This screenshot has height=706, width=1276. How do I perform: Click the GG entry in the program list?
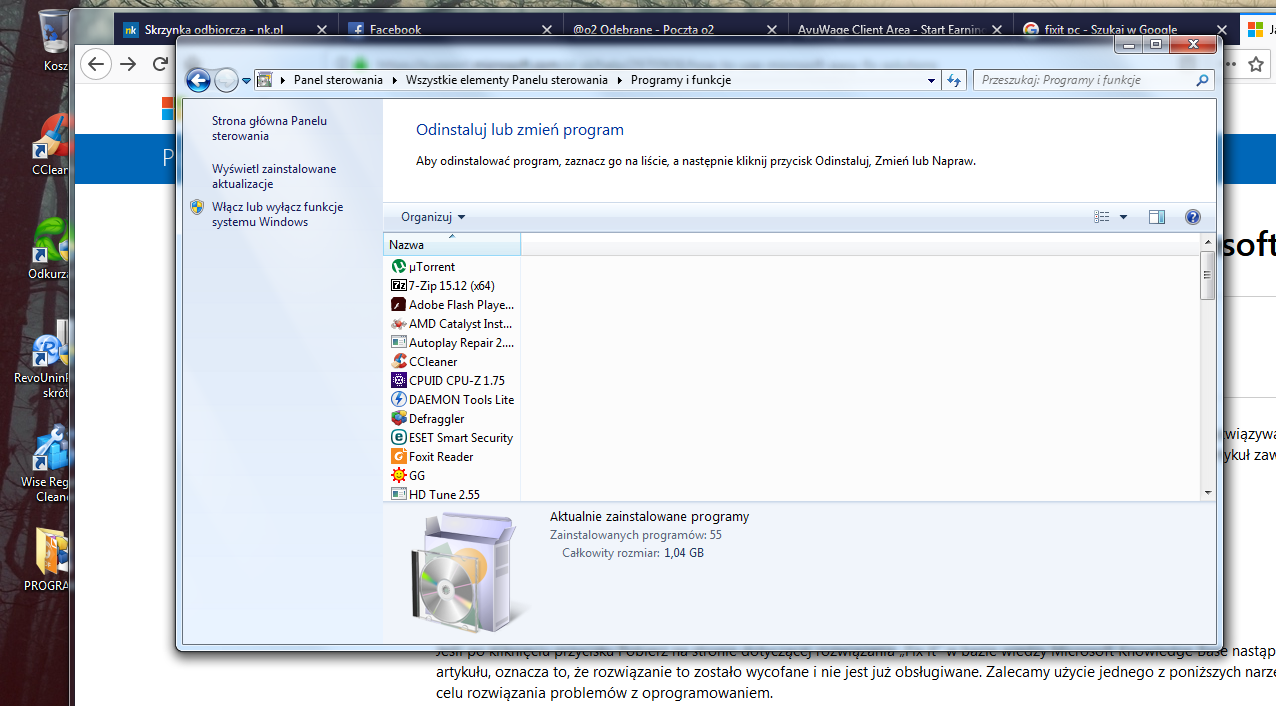(417, 476)
